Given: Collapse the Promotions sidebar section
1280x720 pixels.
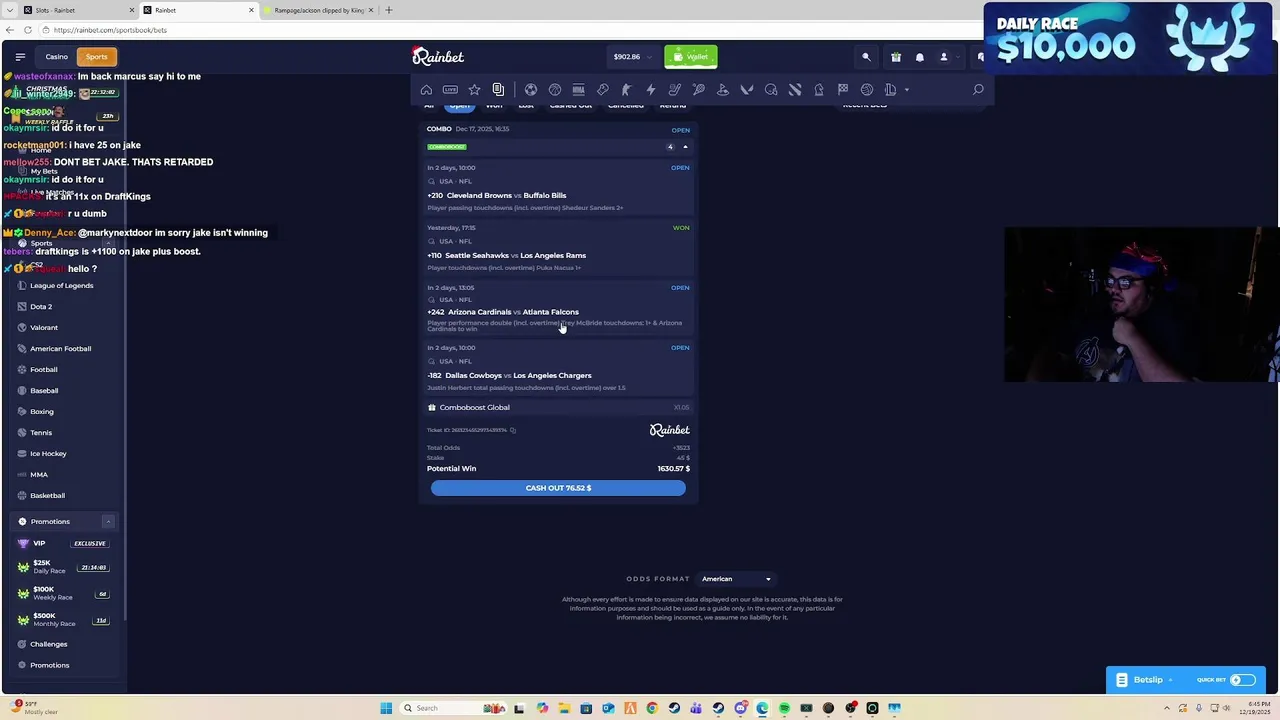Looking at the screenshot, I should (108, 522).
